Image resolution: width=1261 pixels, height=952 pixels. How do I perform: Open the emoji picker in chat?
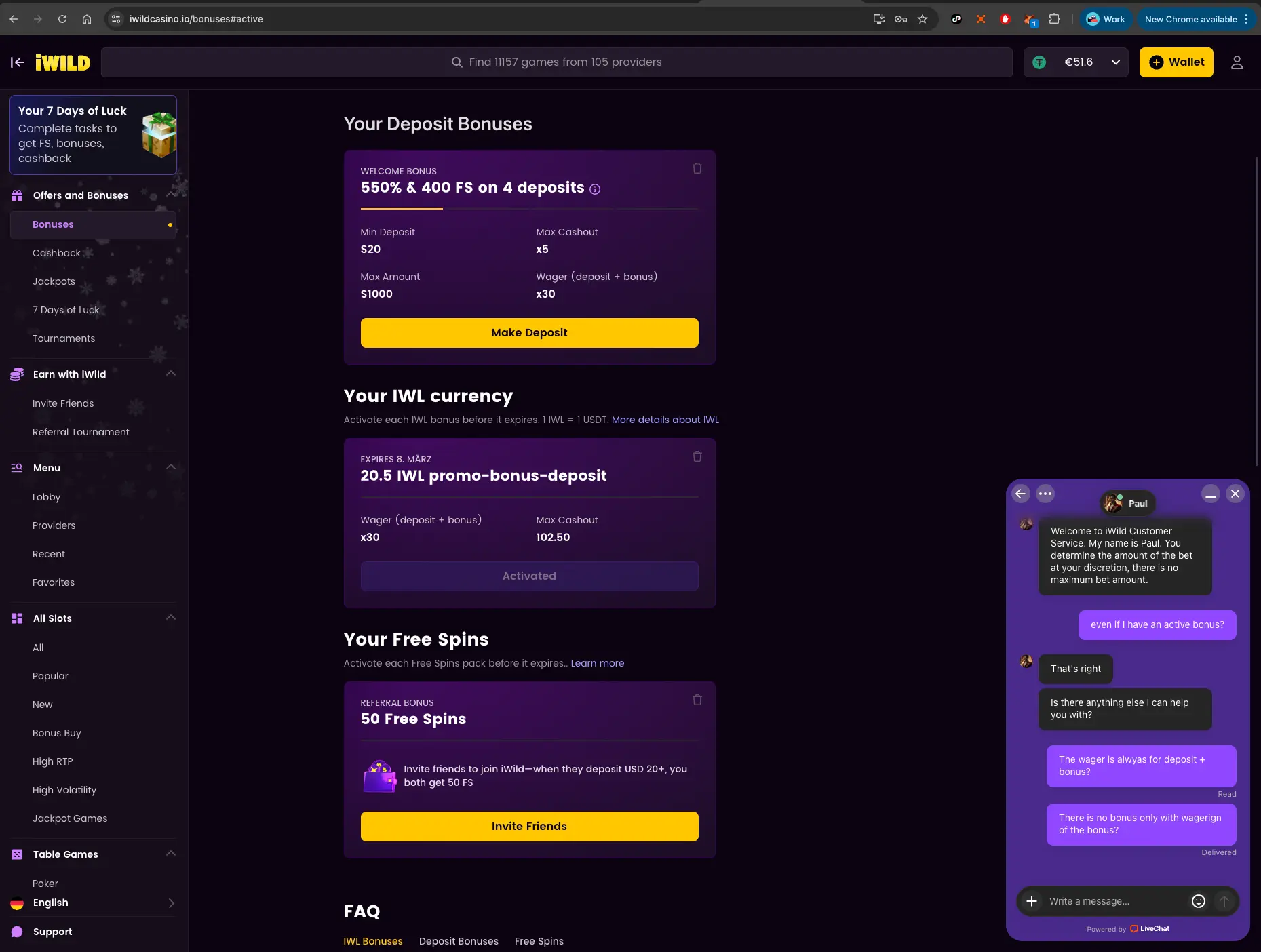1199,901
